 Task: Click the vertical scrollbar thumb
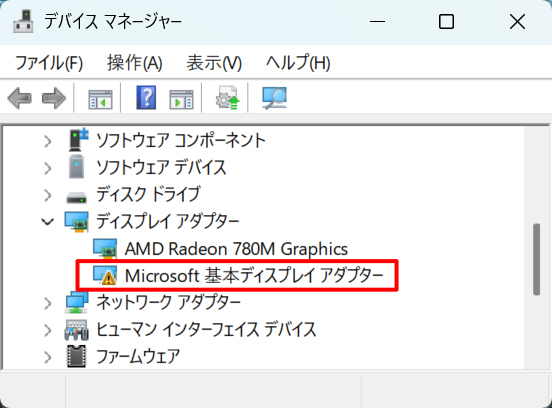[537, 259]
